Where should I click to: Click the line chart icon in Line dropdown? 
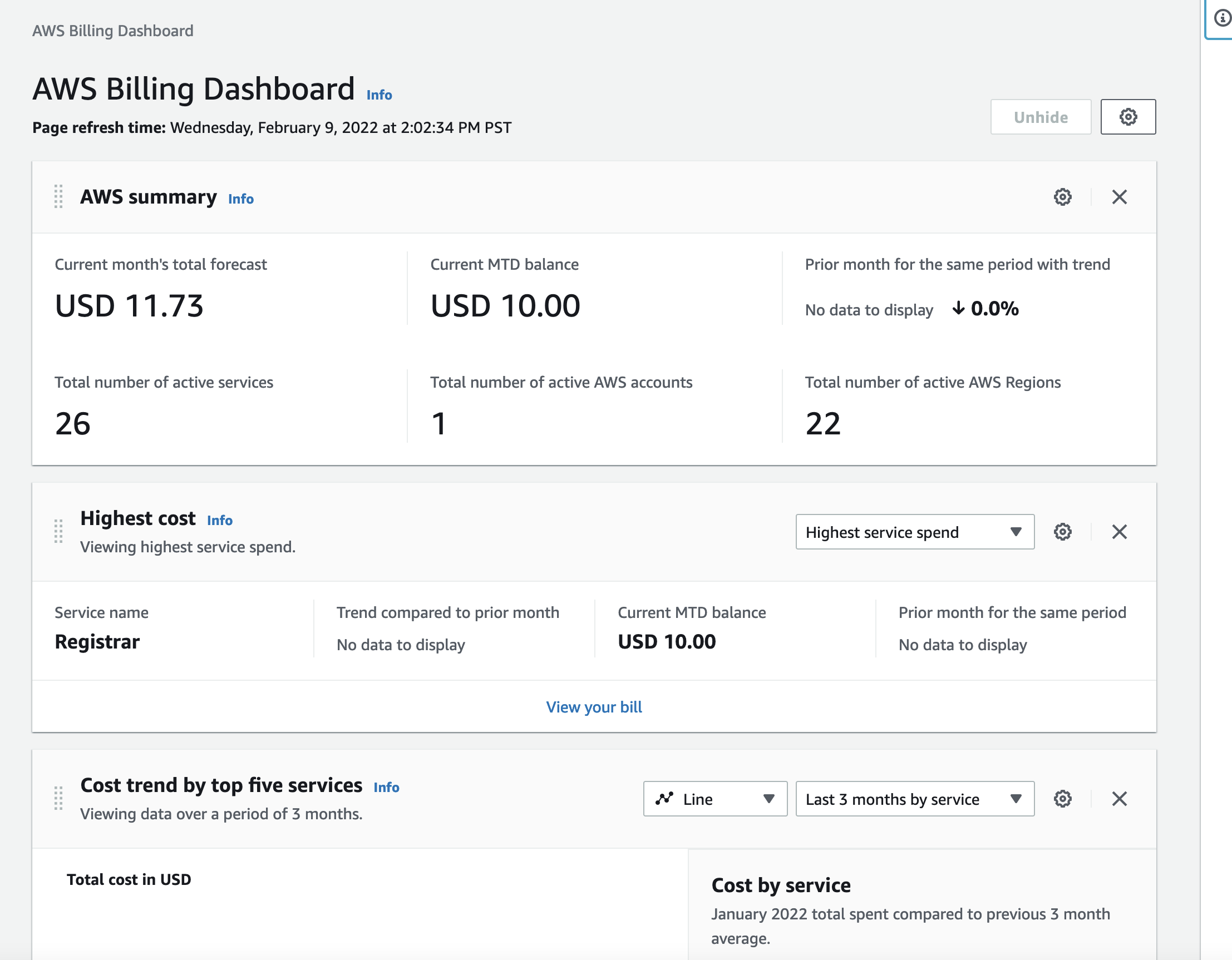[x=664, y=799]
